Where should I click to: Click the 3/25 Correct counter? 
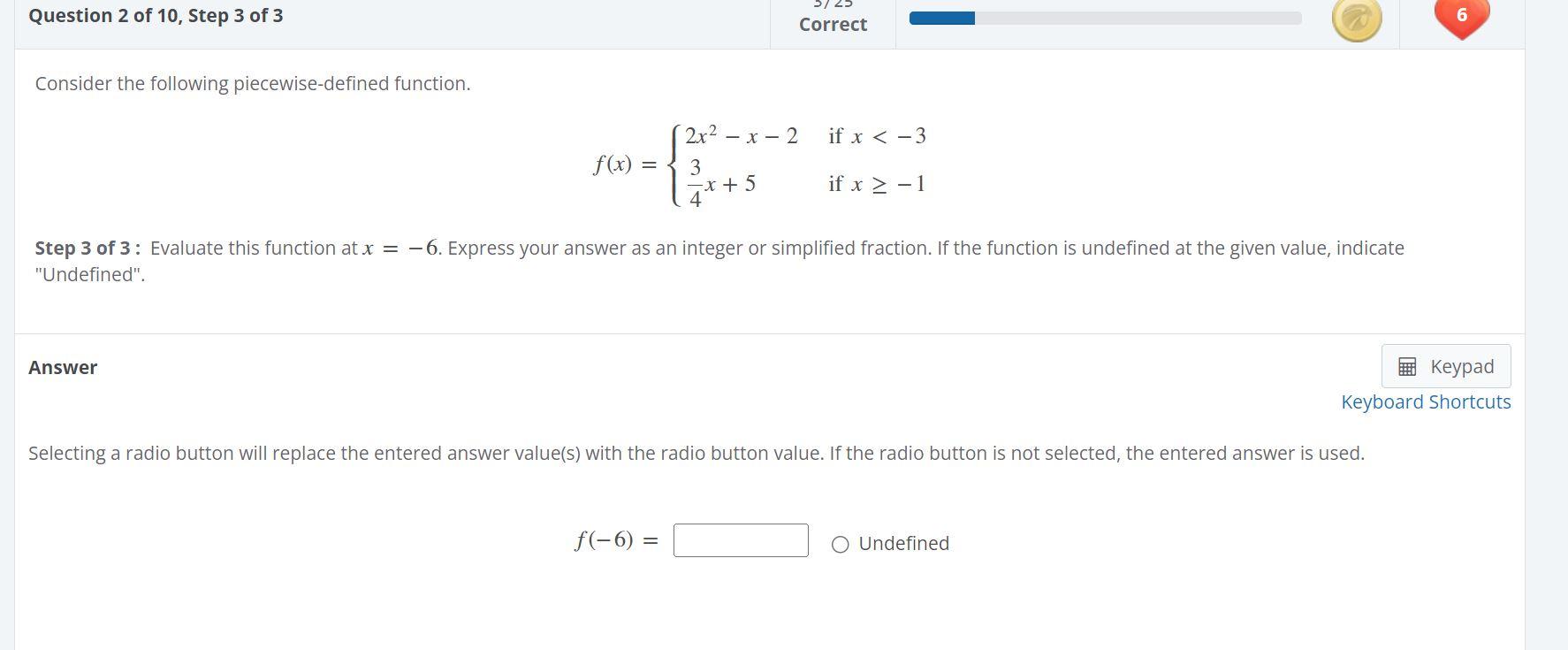click(x=832, y=18)
